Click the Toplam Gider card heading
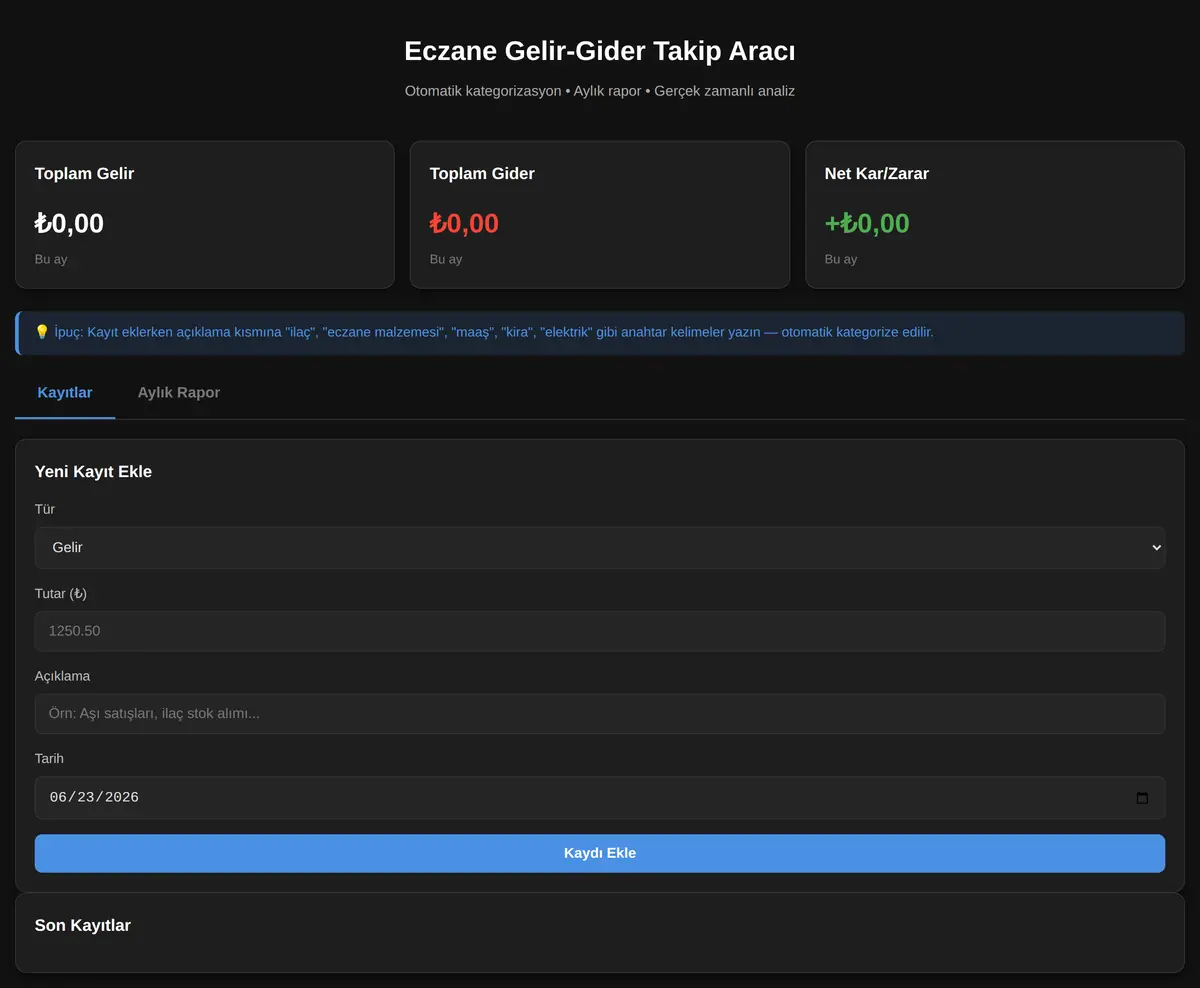1200x988 pixels. click(x=482, y=173)
